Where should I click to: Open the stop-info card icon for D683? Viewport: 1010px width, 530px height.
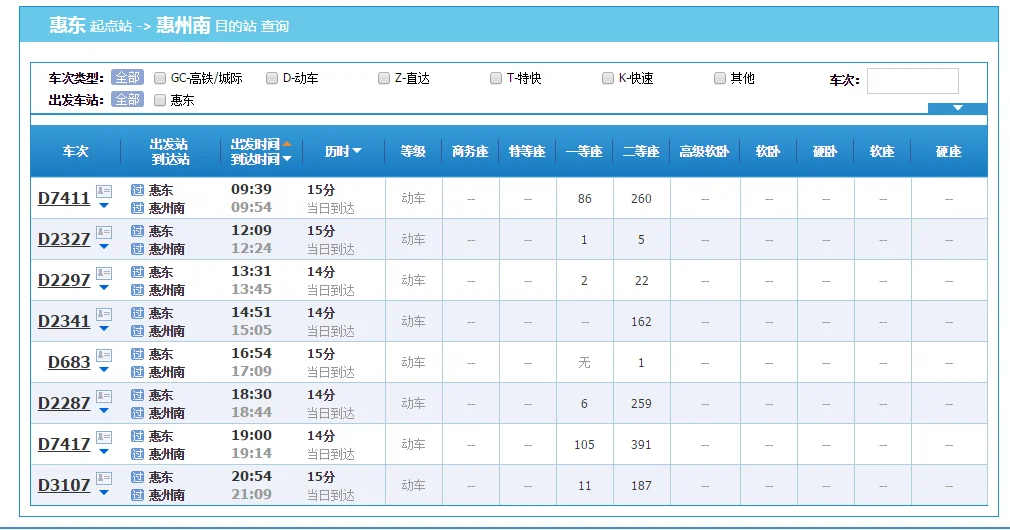[x=104, y=355]
